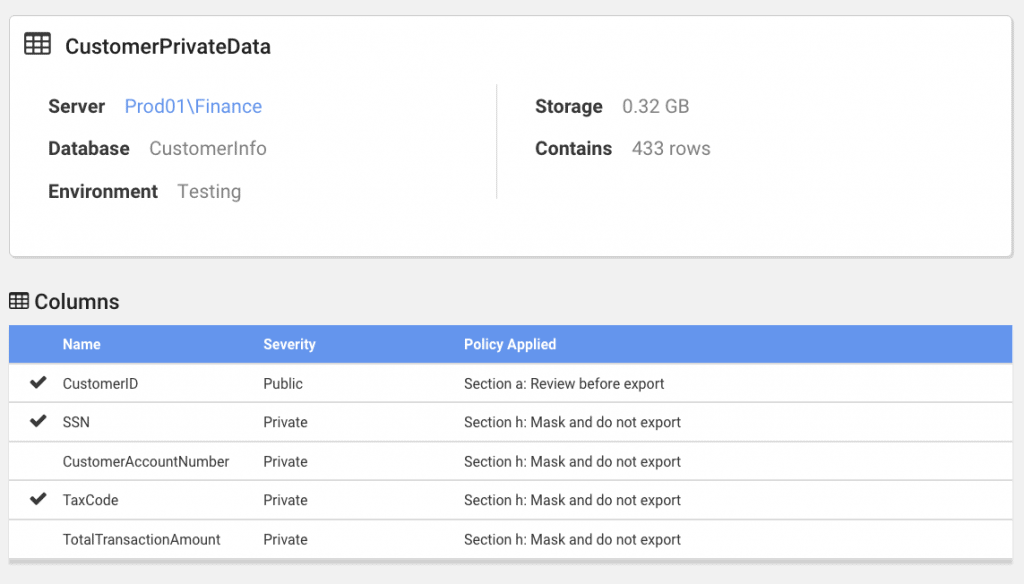Select the CustomerAccountNumber column name

[146, 462]
